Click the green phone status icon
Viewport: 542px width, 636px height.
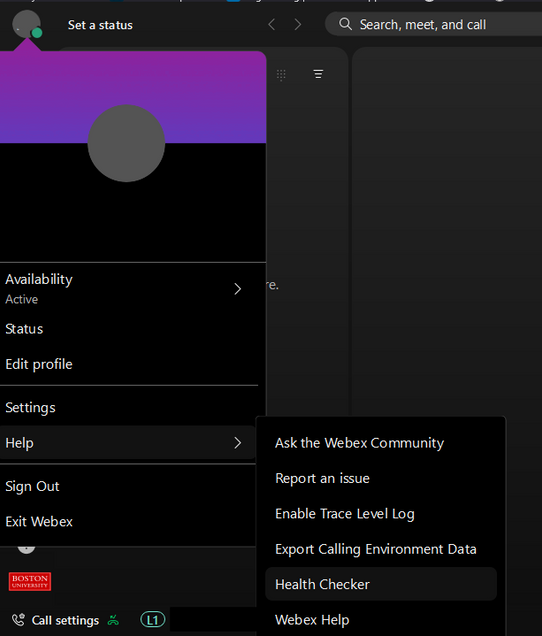click(113, 620)
